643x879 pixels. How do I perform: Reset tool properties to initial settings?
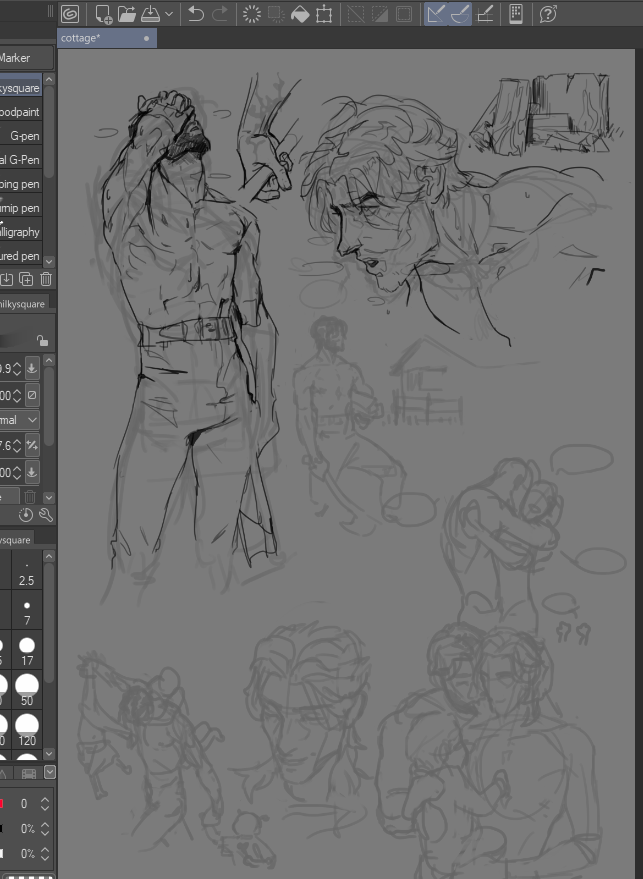(x=26, y=515)
